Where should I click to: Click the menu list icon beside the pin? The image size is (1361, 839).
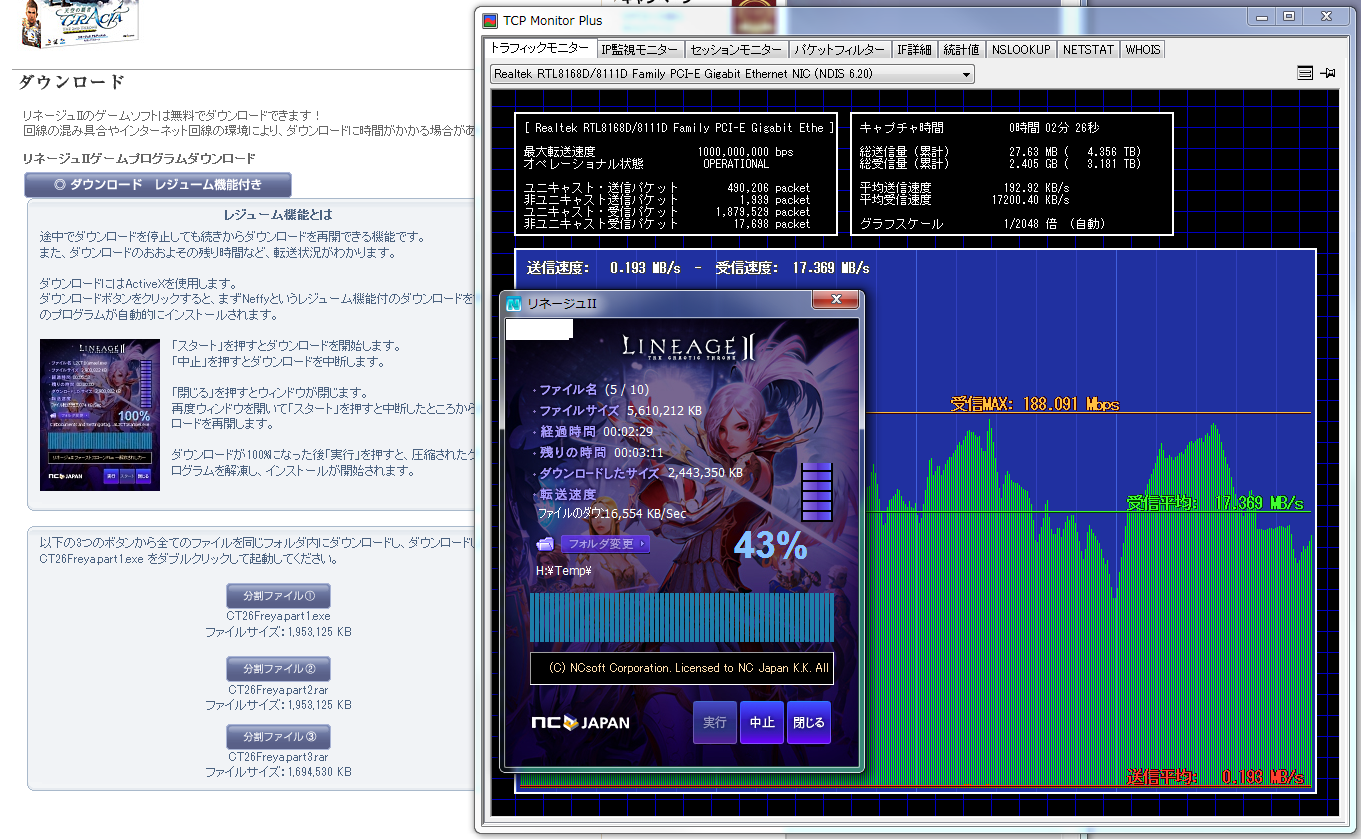pos(1304,73)
